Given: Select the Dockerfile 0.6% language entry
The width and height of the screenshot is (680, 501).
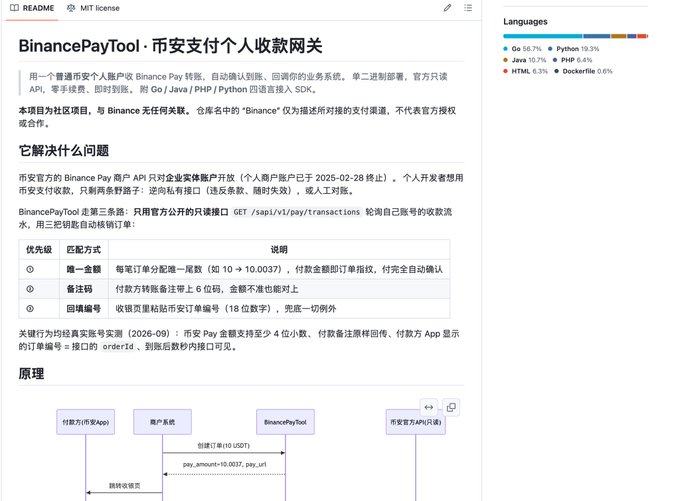Looking at the screenshot, I should click(x=583, y=71).
